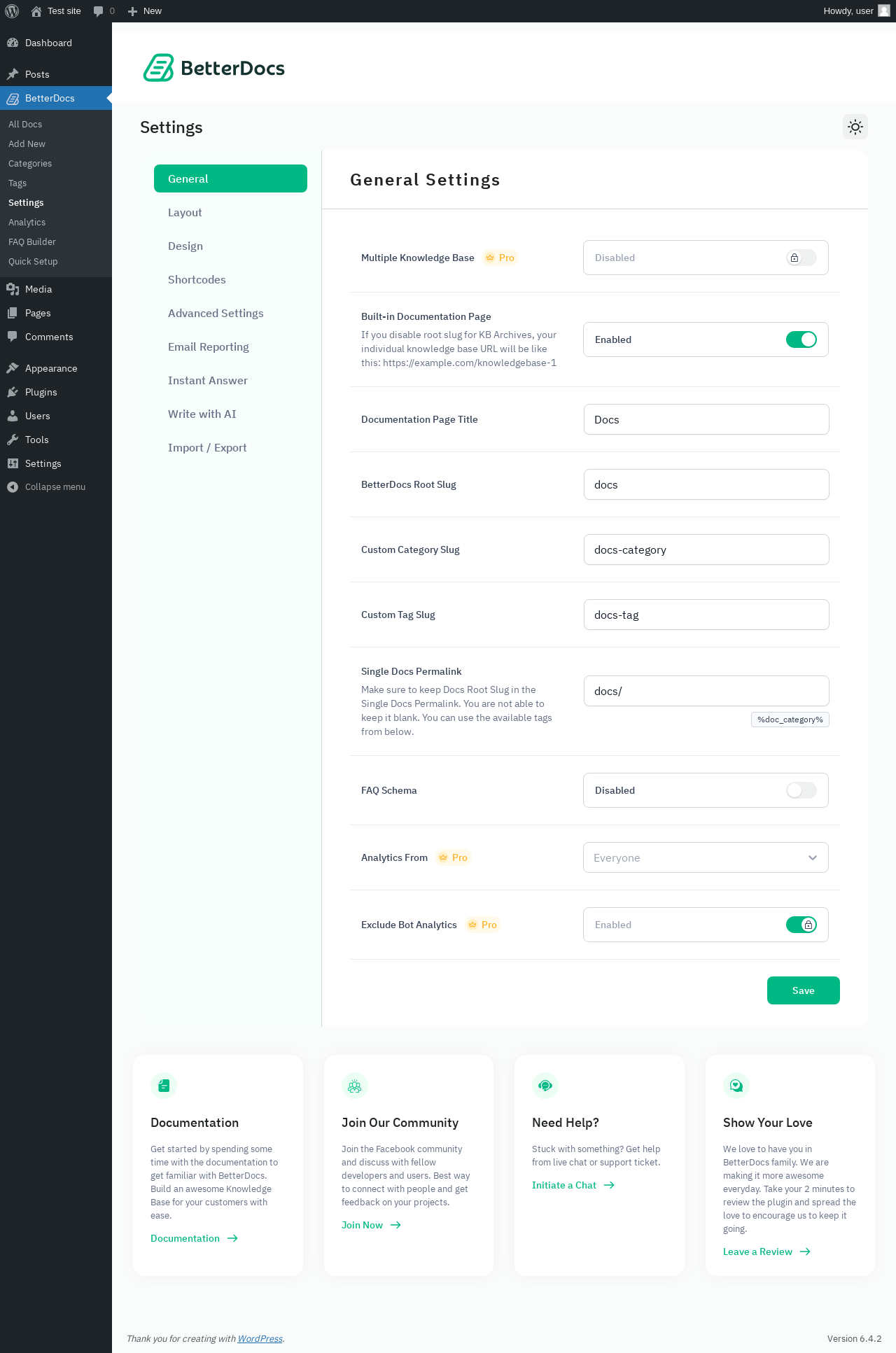Click the Howdy, user account menu
Image resolution: width=896 pixels, height=1353 pixels.
coord(856,11)
